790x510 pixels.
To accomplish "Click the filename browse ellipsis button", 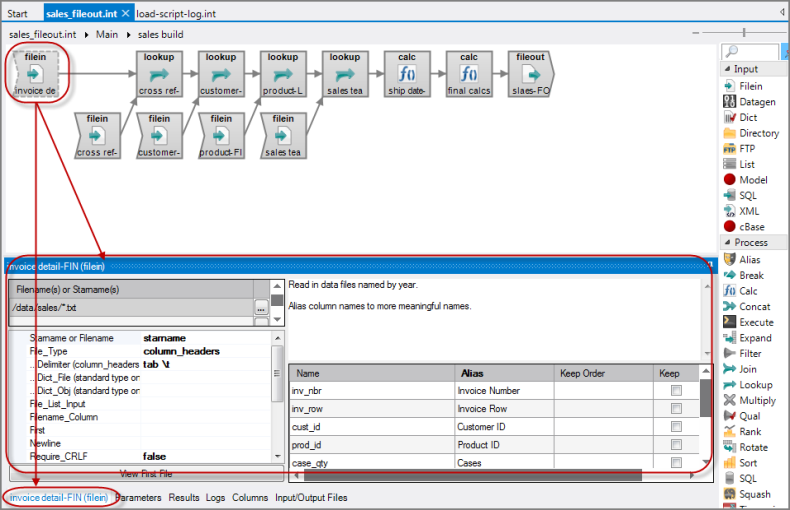I will click(x=261, y=307).
